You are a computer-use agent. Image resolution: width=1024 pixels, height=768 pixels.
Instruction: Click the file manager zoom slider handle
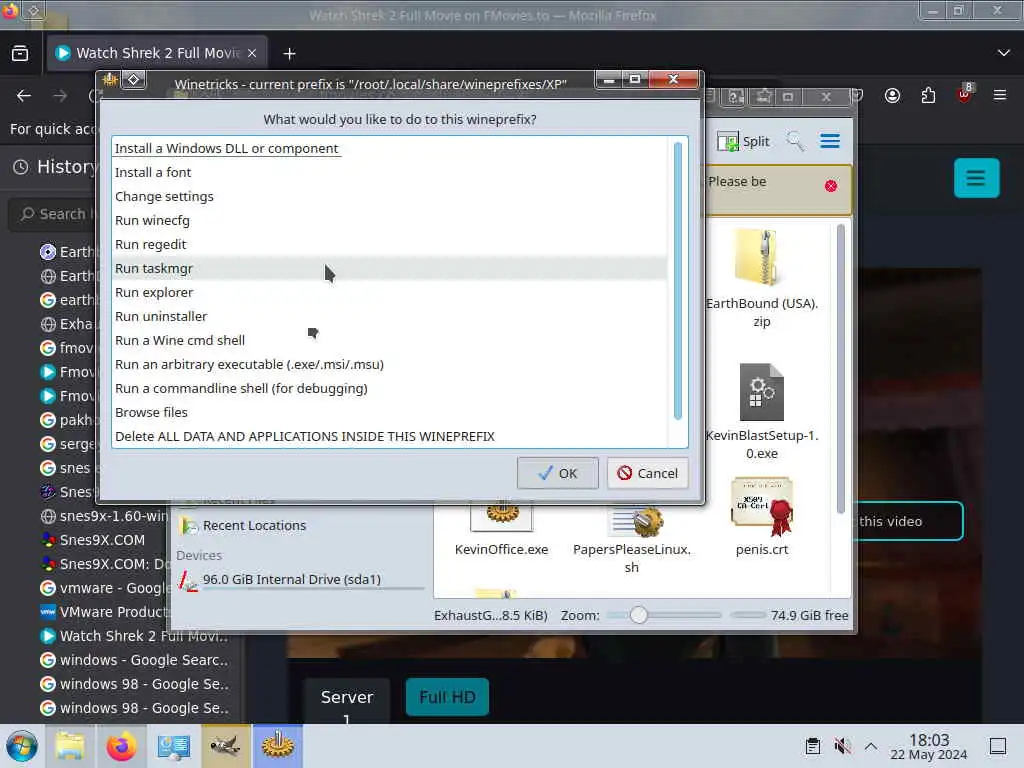639,615
